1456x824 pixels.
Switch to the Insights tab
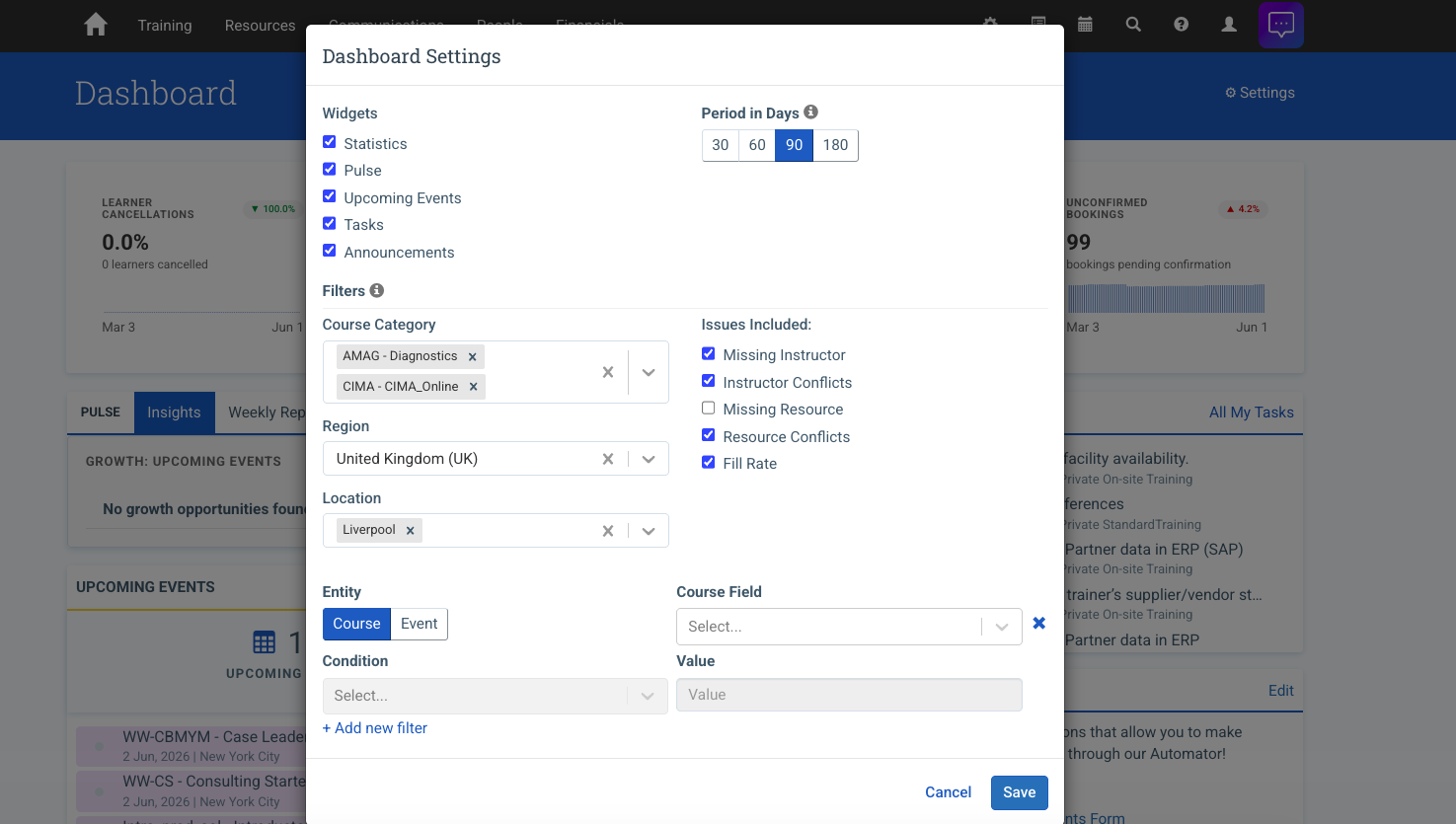click(174, 412)
